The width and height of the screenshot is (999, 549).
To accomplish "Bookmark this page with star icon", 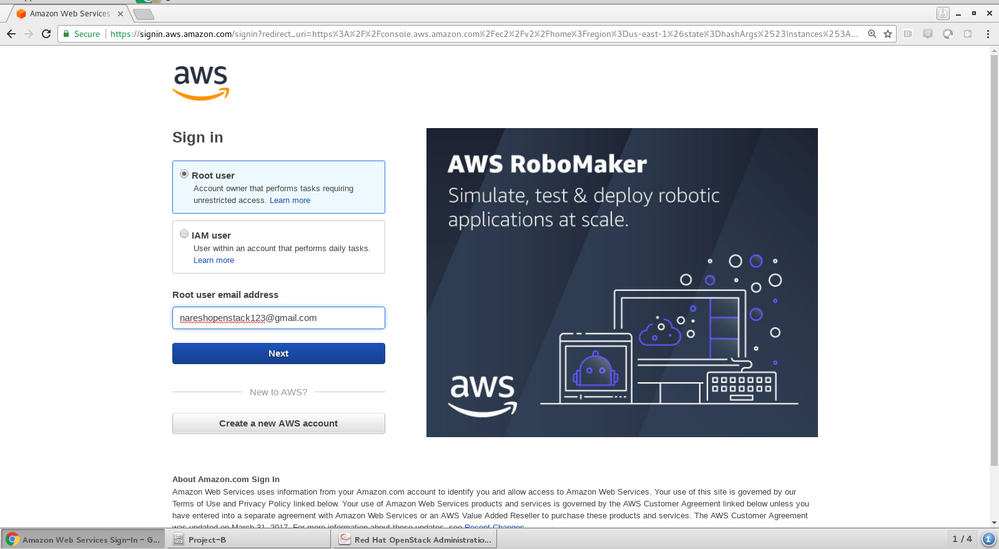I will click(x=887, y=33).
